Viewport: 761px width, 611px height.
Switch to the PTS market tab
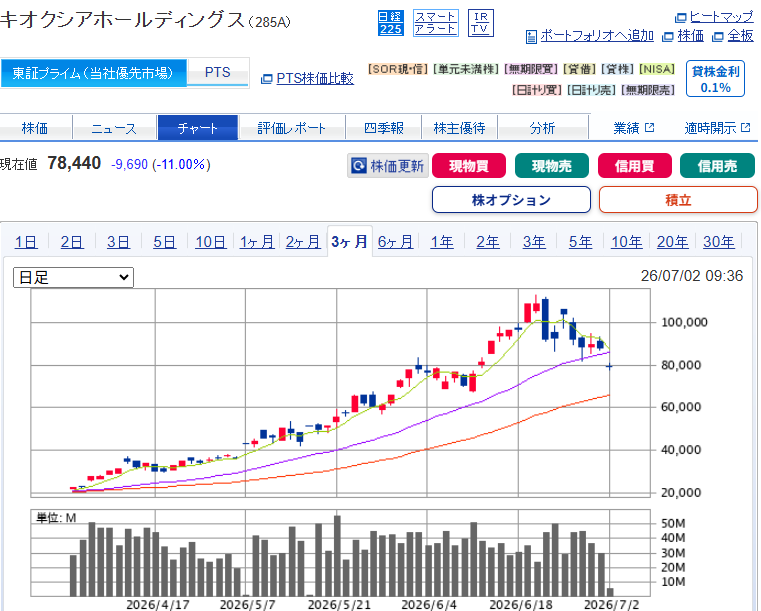[217, 73]
